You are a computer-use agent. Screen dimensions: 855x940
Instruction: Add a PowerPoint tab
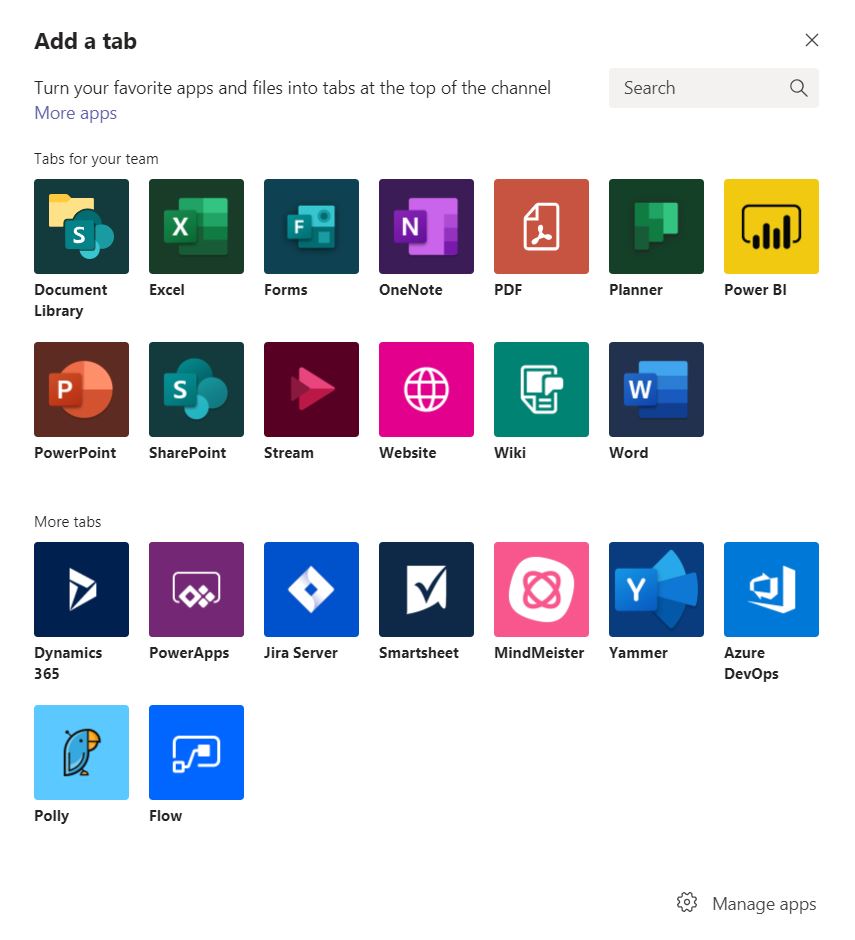point(82,390)
